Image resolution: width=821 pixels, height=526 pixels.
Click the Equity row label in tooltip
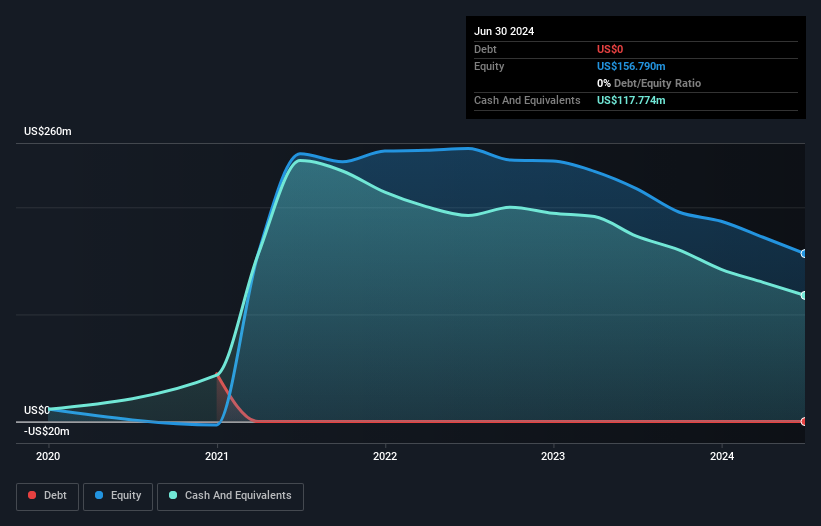[x=489, y=66]
